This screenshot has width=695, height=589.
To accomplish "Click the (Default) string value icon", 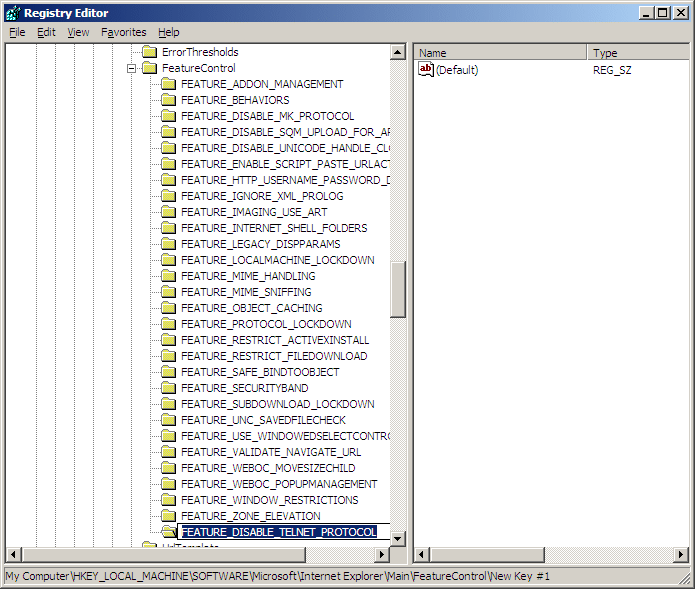I will point(426,70).
